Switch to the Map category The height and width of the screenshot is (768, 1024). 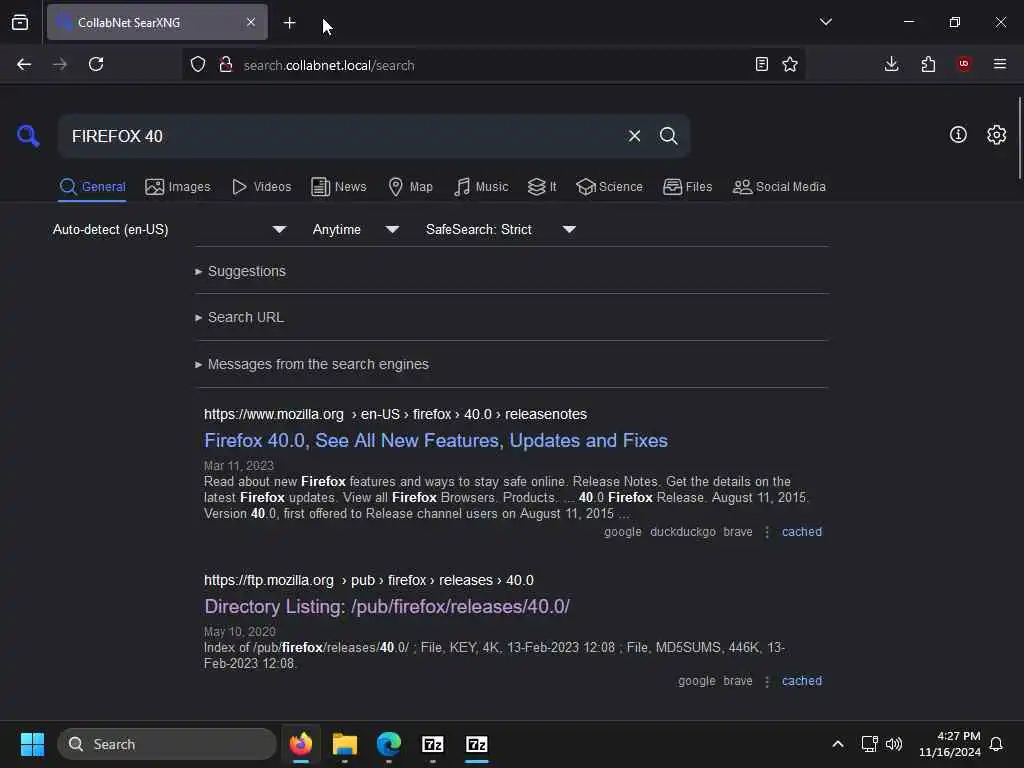click(411, 187)
